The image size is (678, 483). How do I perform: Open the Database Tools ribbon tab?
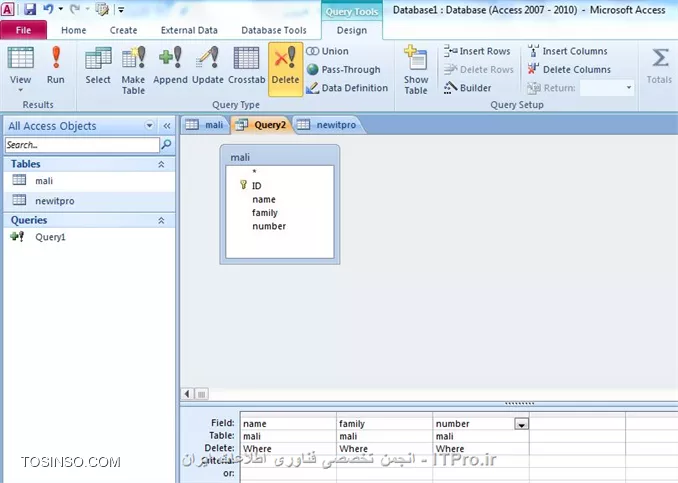[274, 30]
